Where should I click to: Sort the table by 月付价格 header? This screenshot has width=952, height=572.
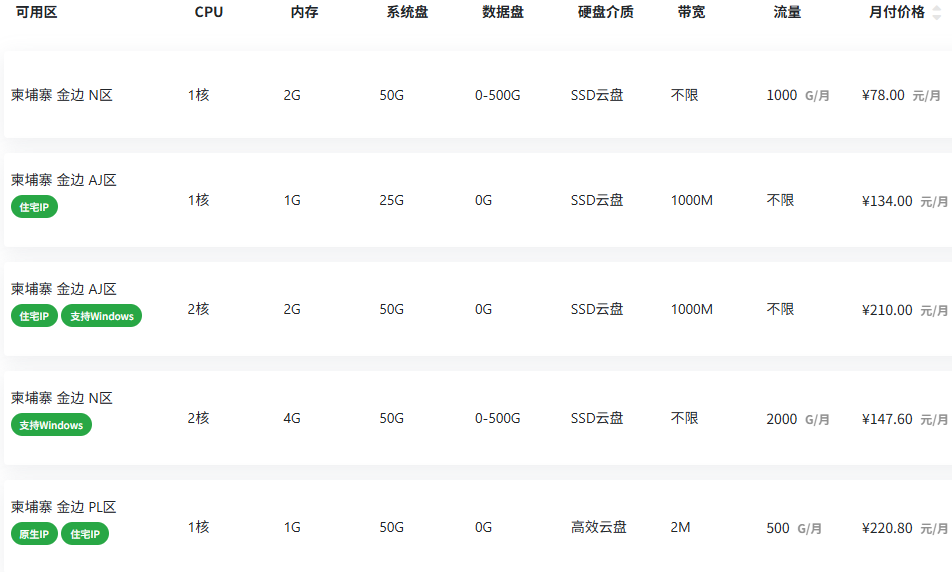[x=897, y=13]
